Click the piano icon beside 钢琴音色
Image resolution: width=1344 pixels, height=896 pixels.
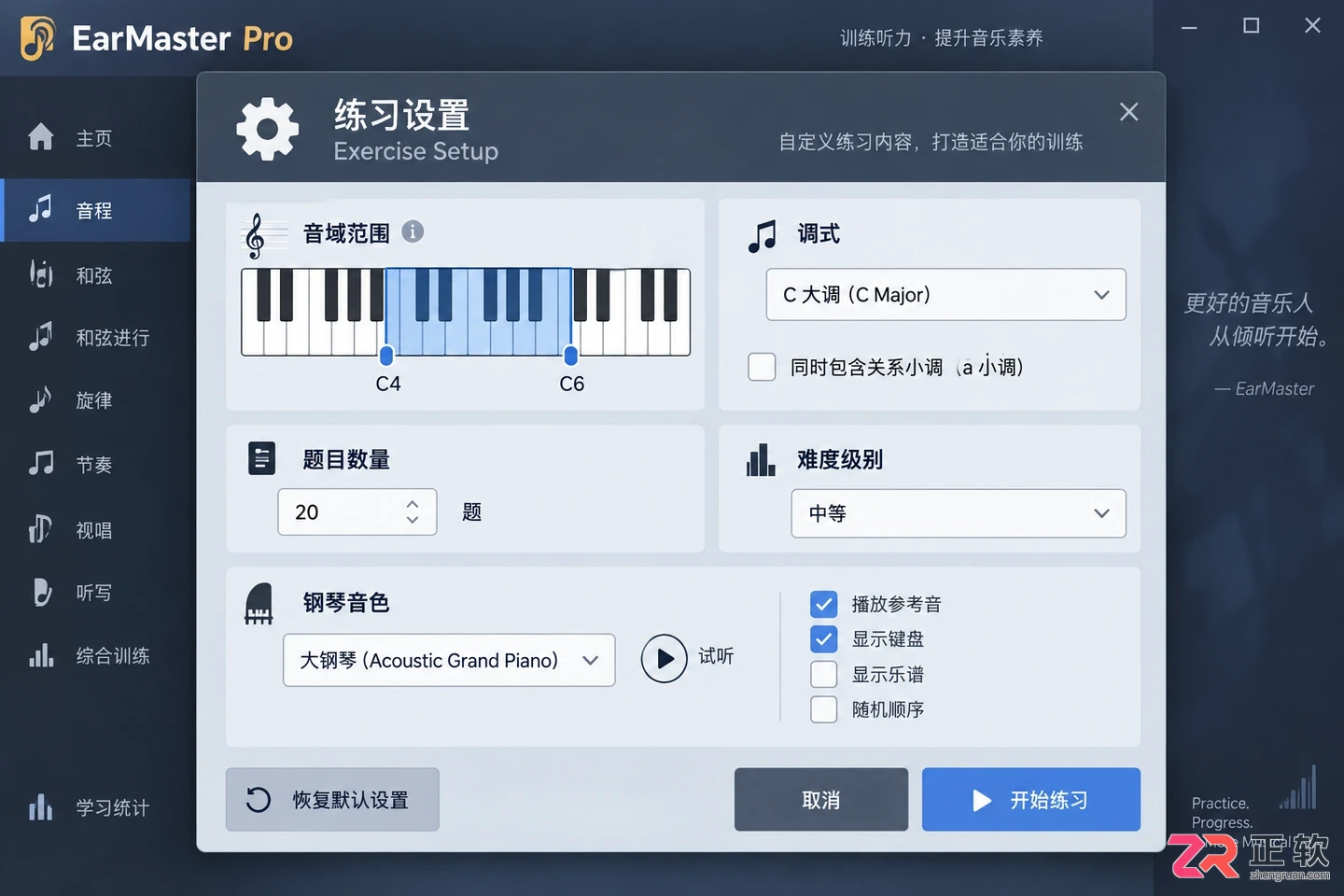point(259,604)
